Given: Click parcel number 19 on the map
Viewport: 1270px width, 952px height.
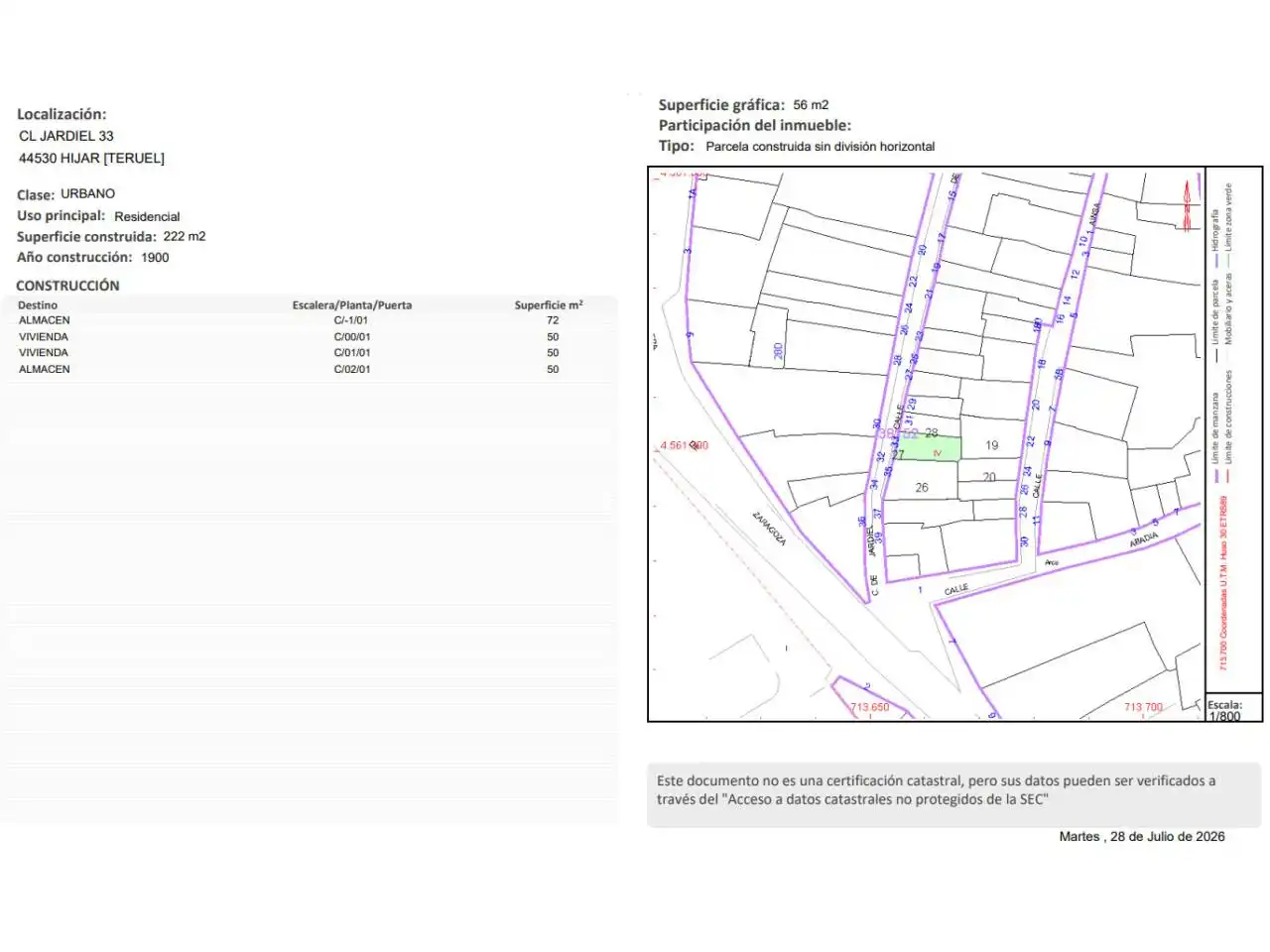Looking at the screenshot, I should (x=992, y=446).
